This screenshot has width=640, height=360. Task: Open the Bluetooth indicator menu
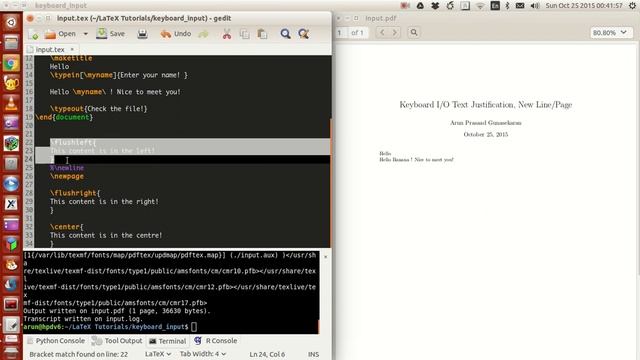pos(507,6)
